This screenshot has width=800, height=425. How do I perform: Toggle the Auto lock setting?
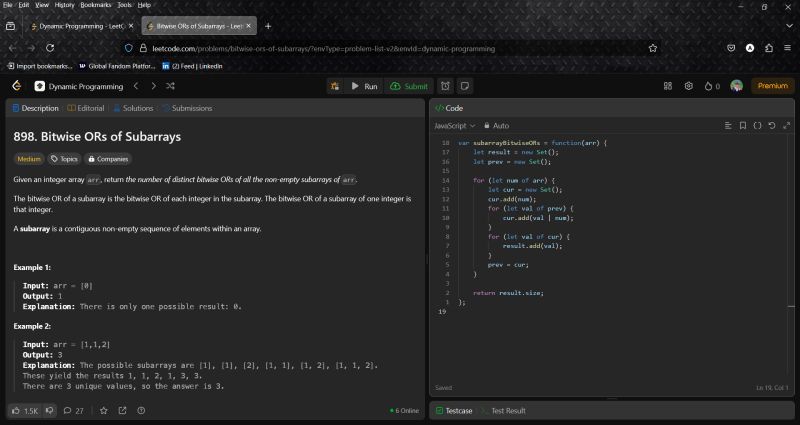(496, 126)
